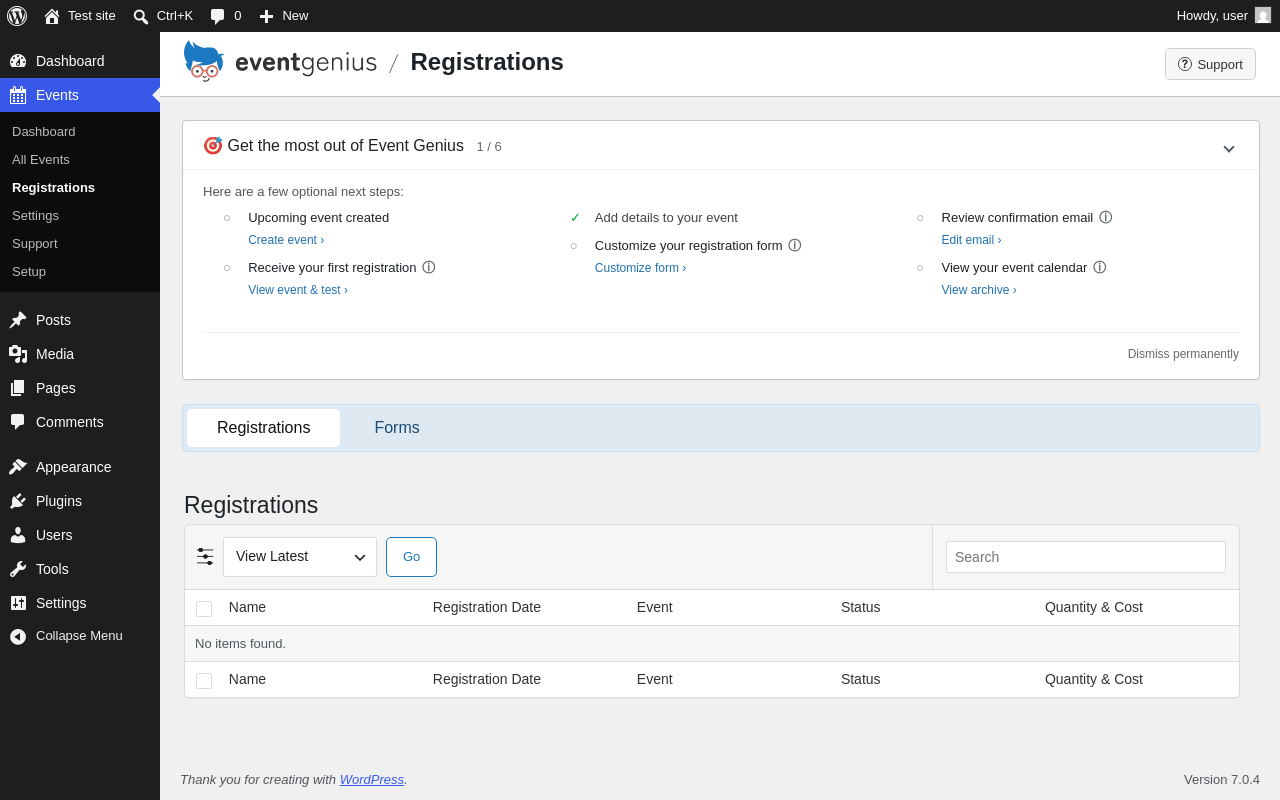The image size is (1280, 800).
Task: Click the Tools wrench icon
Action: pyautogui.click(x=18, y=569)
